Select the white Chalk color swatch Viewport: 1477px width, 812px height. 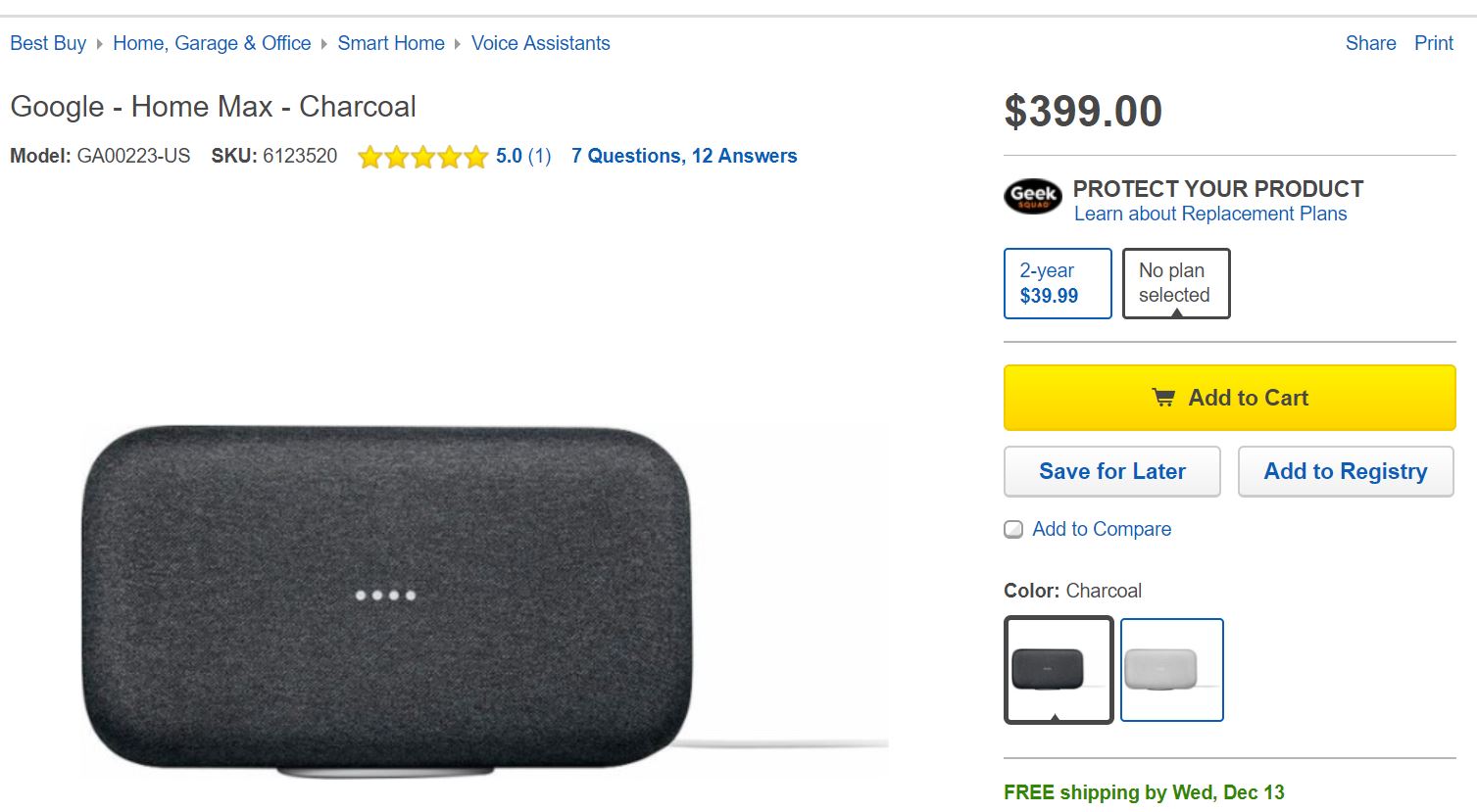point(1171,669)
